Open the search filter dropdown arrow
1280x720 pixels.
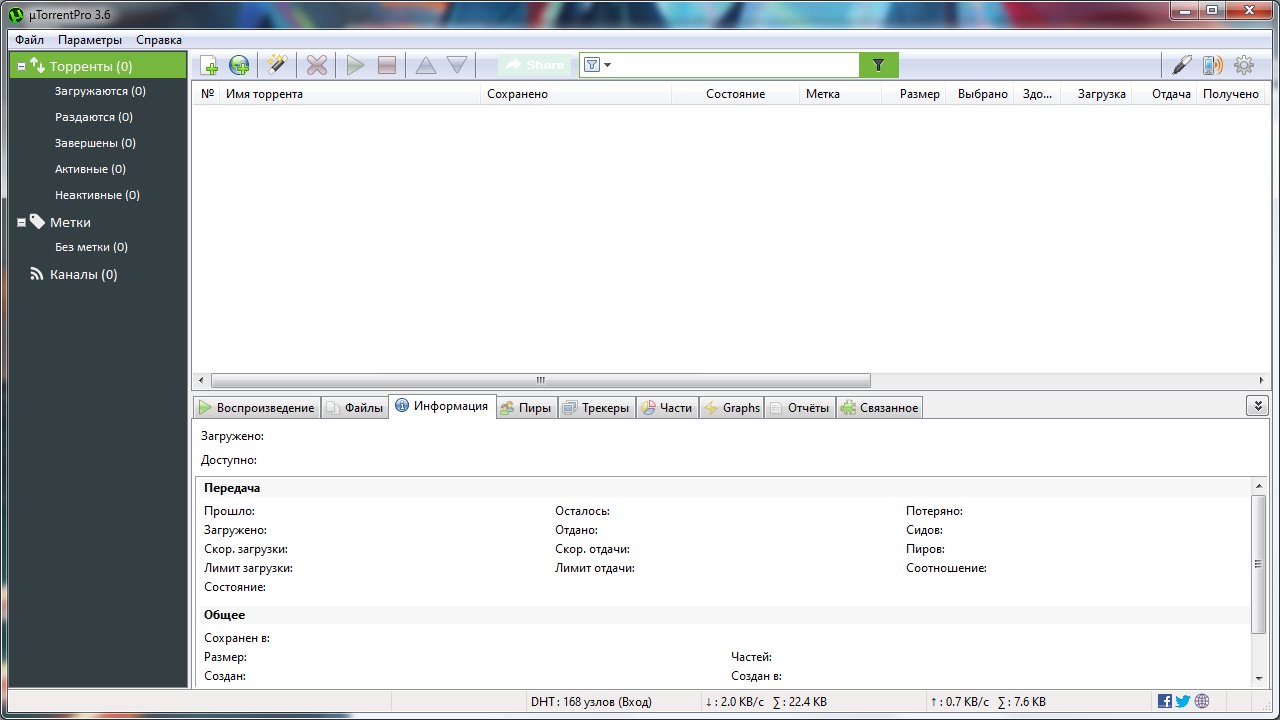(607, 66)
